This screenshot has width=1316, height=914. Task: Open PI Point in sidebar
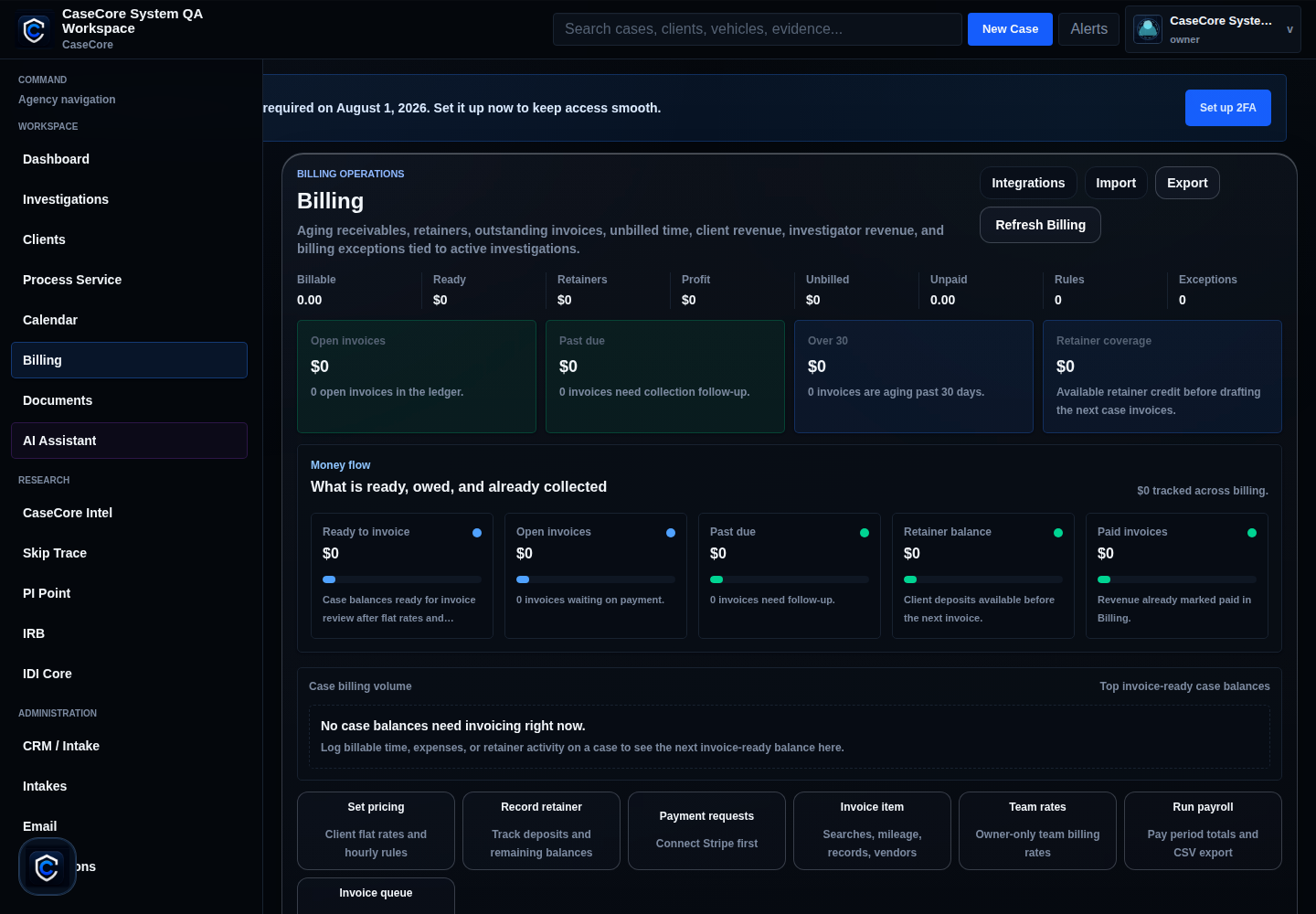(129, 593)
